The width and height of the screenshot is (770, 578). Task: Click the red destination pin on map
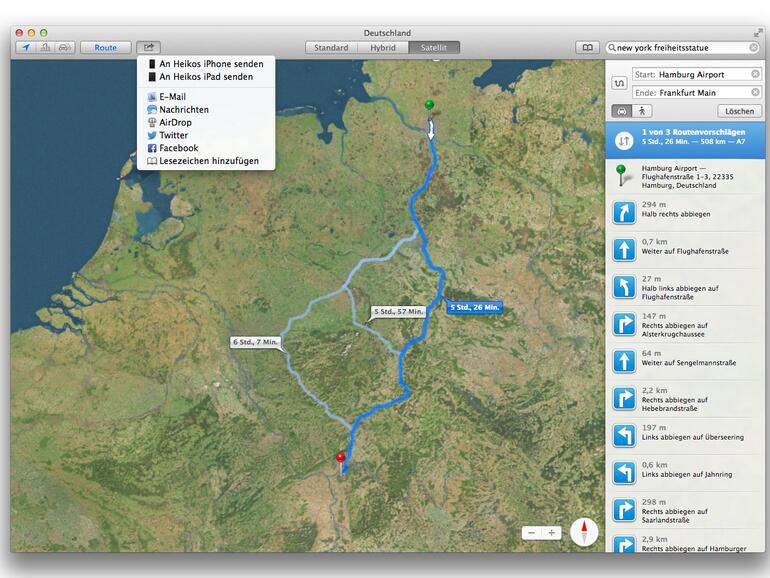[340, 458]
